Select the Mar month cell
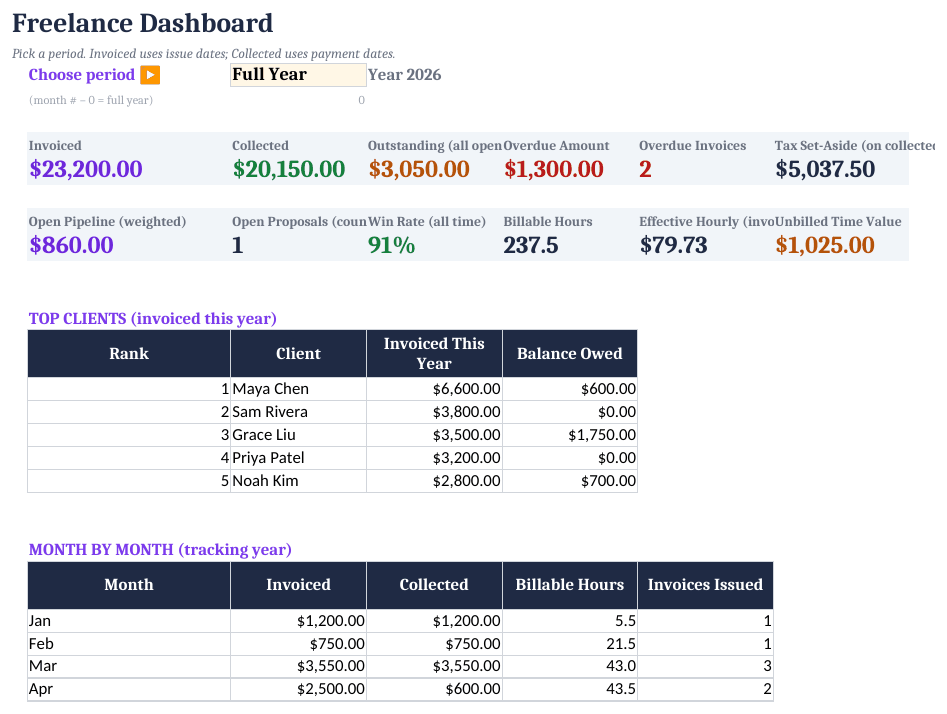Image resolution: width=947 pixels, height=714 pixels. [x=129, y=666]
